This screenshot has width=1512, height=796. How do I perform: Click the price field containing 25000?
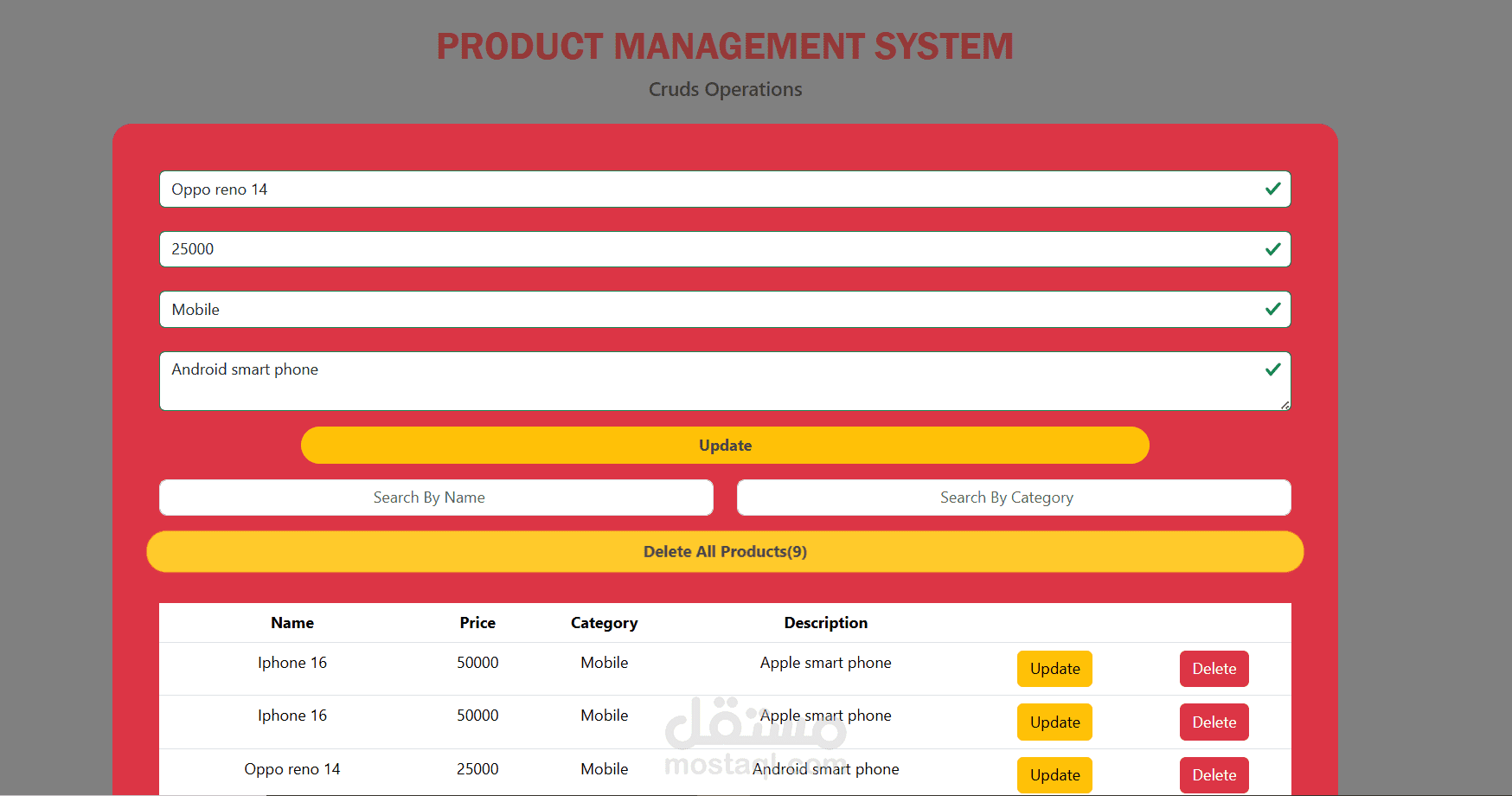(x=725, y=249)
